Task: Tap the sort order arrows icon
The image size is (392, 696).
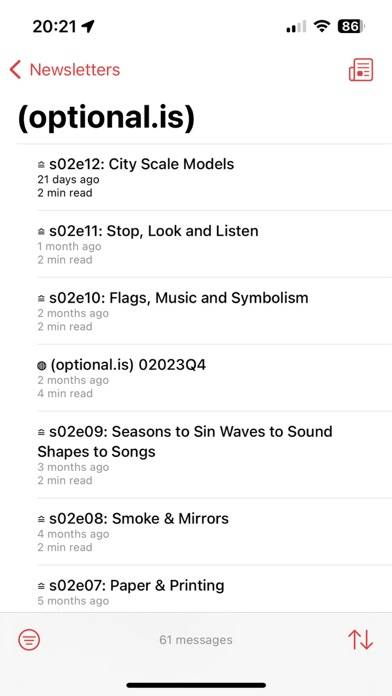Action: [360, 640]
